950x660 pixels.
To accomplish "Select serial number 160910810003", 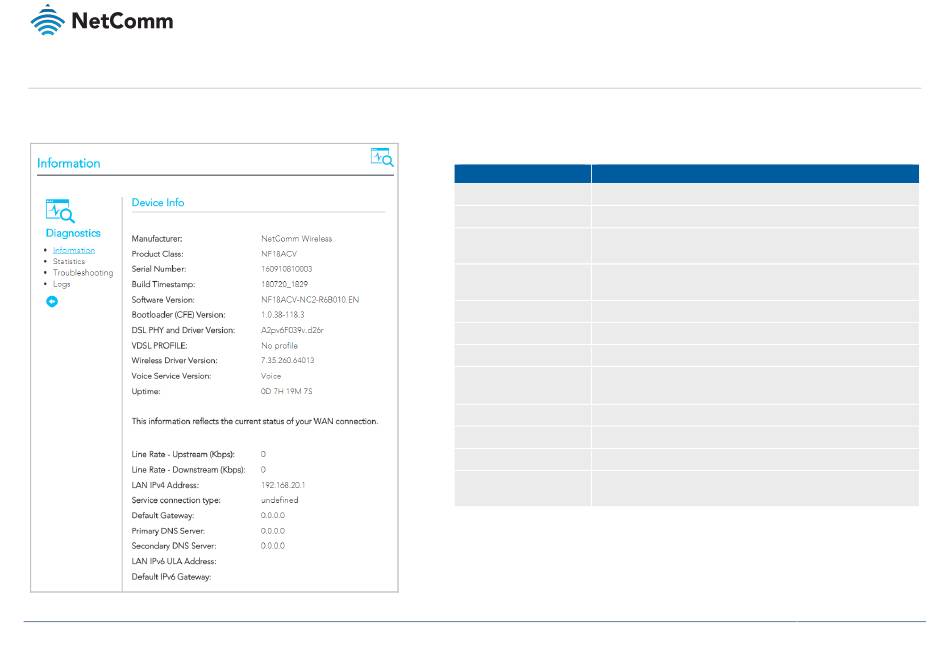I will (x=287, y=269).
